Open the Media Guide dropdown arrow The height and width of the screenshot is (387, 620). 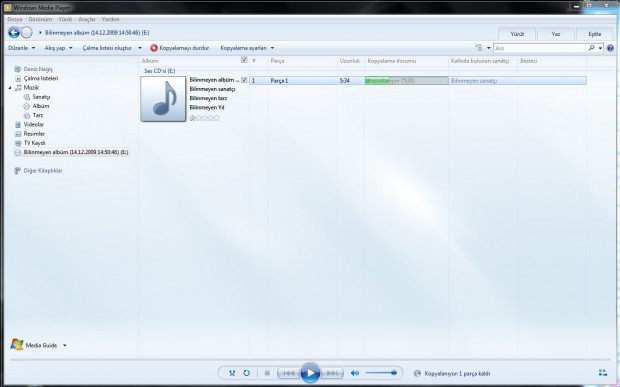65,345
